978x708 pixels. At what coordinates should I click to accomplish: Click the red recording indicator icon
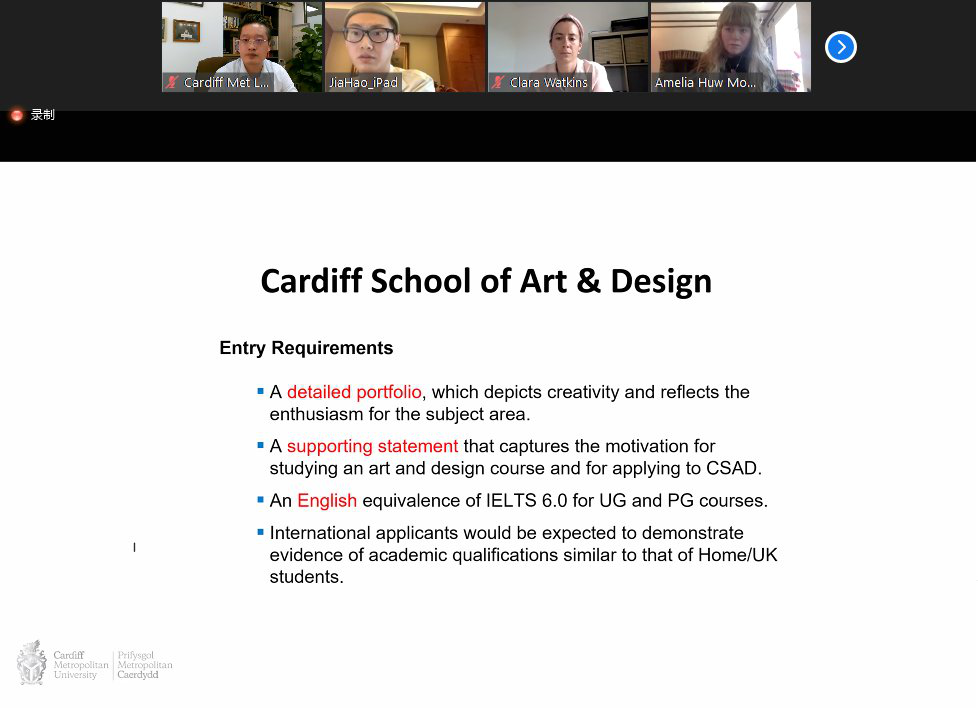(x=17, y=115)
